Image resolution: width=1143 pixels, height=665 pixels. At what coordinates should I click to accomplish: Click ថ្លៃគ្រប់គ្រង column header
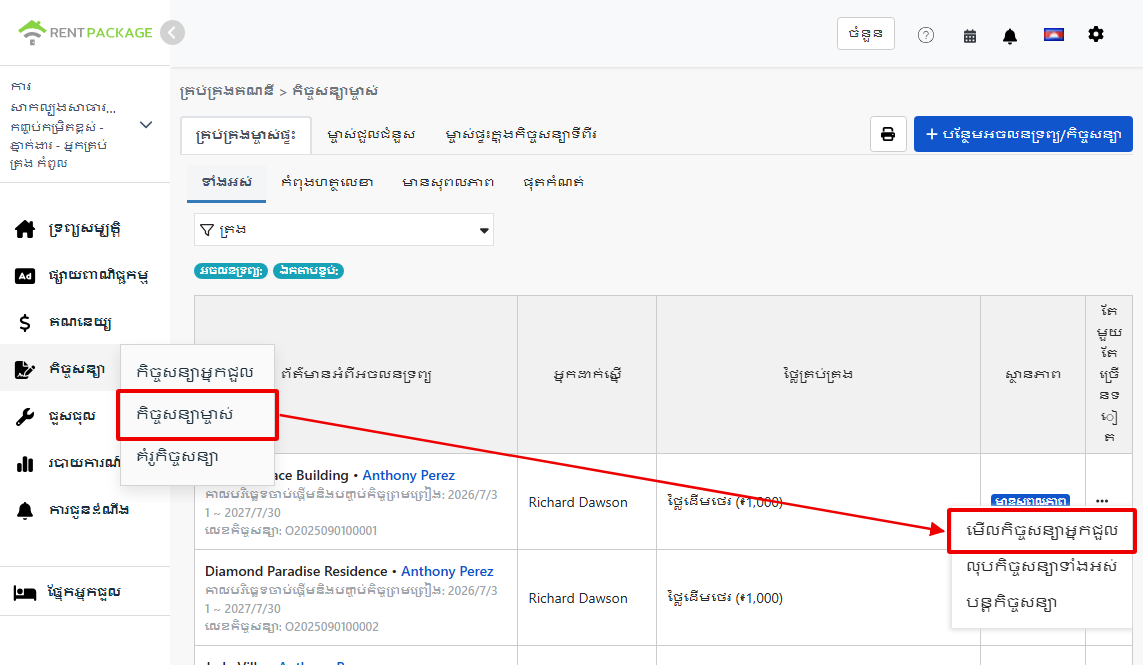[x=818, y=375]
